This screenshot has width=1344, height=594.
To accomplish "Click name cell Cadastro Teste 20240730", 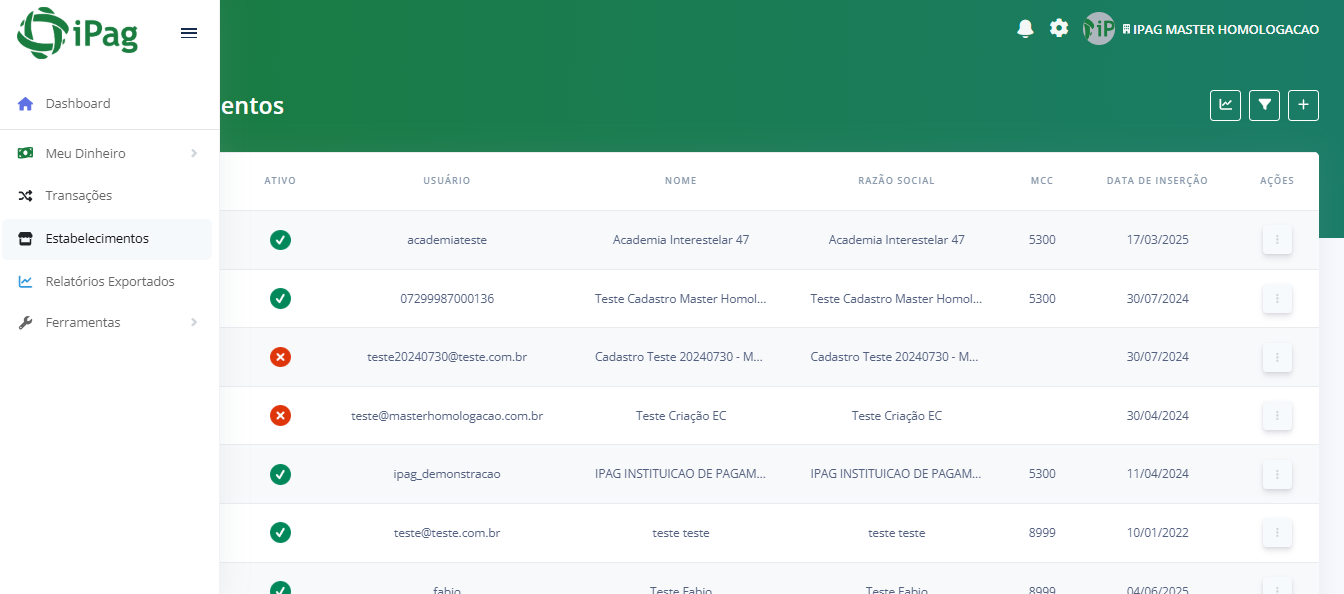I will [x=681, y=357].
